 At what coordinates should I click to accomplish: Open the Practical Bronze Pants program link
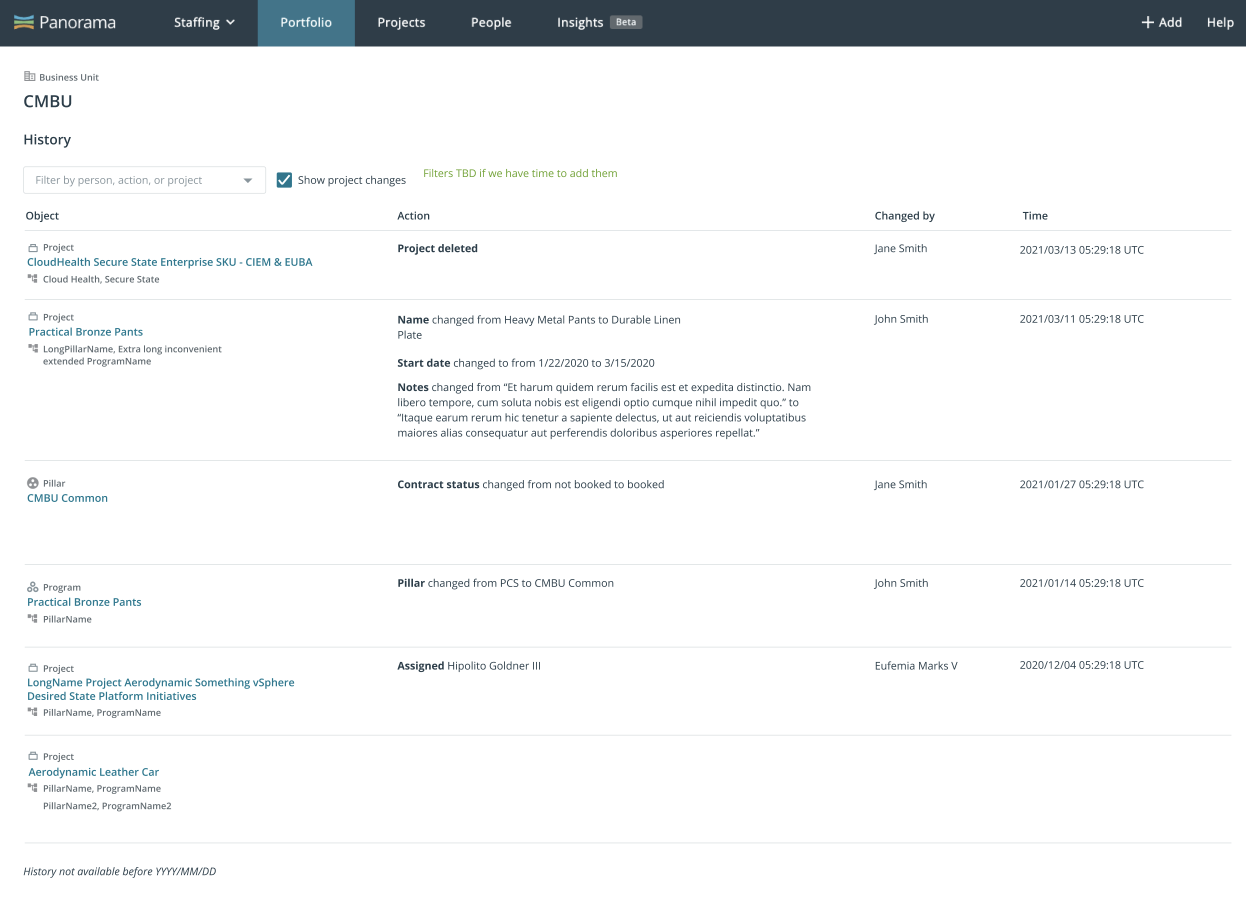pos(85,602)
